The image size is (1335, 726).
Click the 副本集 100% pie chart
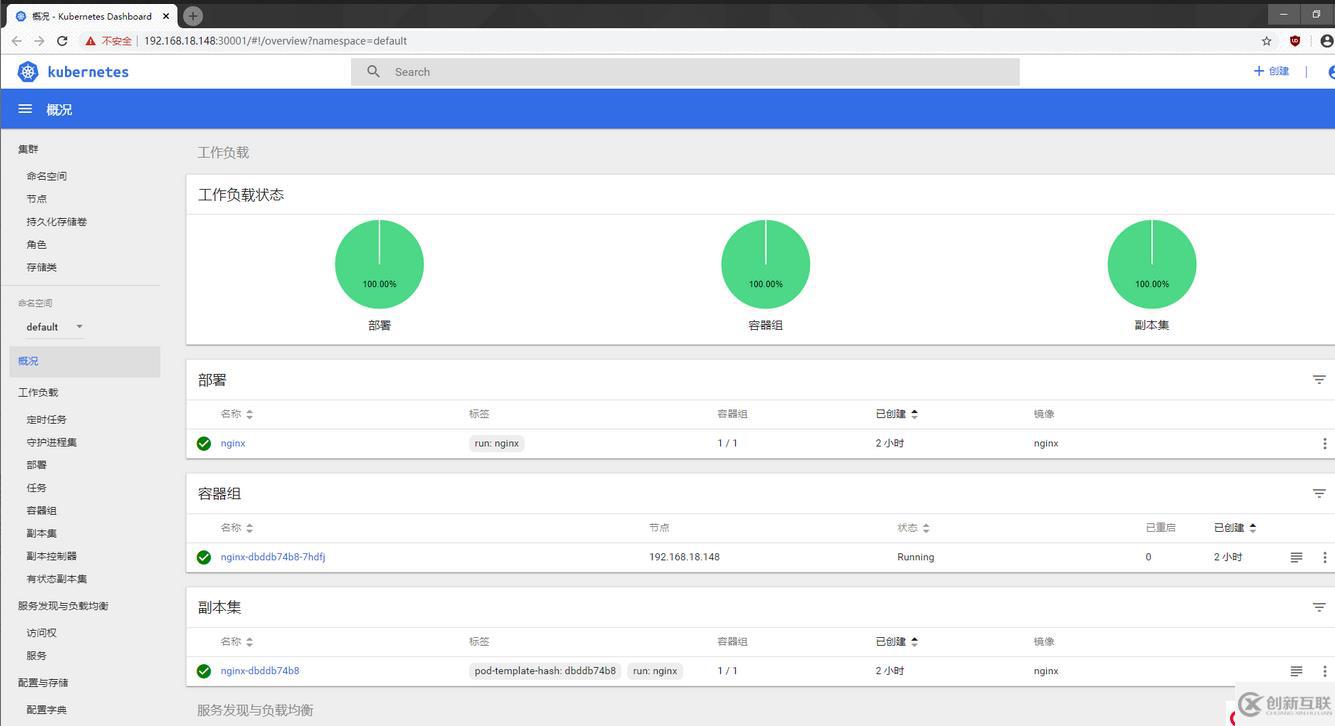click(x=1152, y=264)
